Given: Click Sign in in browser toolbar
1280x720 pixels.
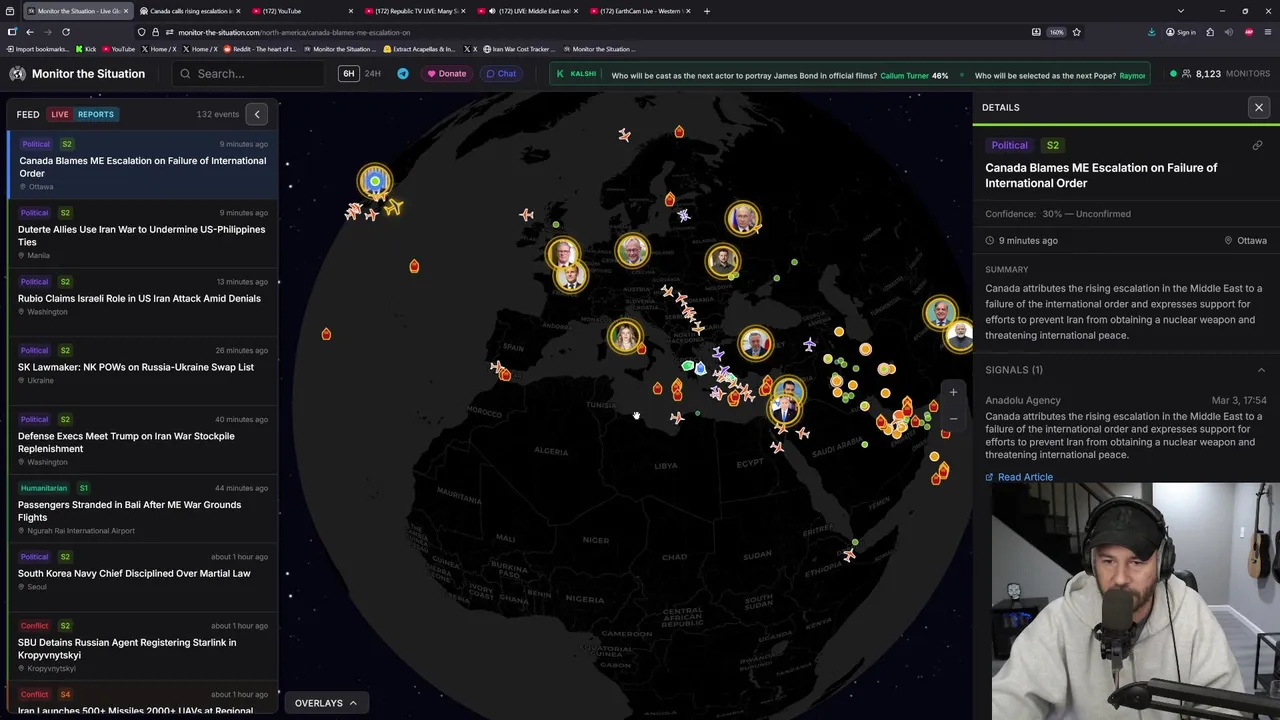Looking at the screenshot, I should pos(1181,32).
